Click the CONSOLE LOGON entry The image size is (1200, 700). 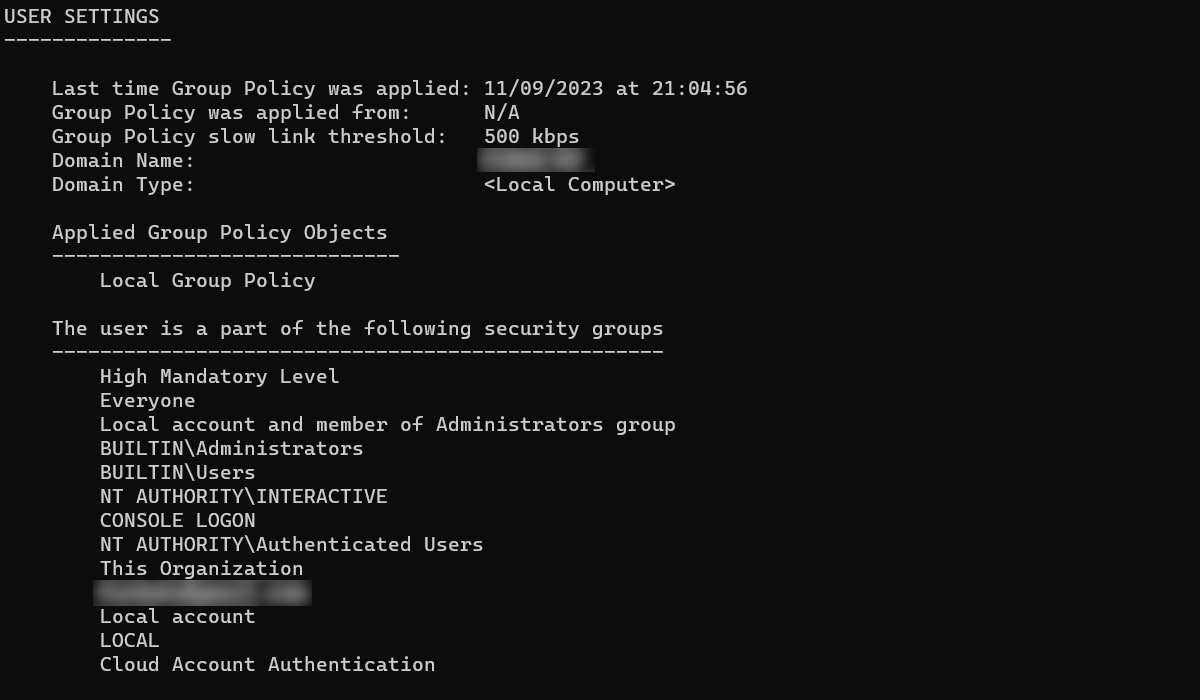pyautogui.click(x=177, y=521)
